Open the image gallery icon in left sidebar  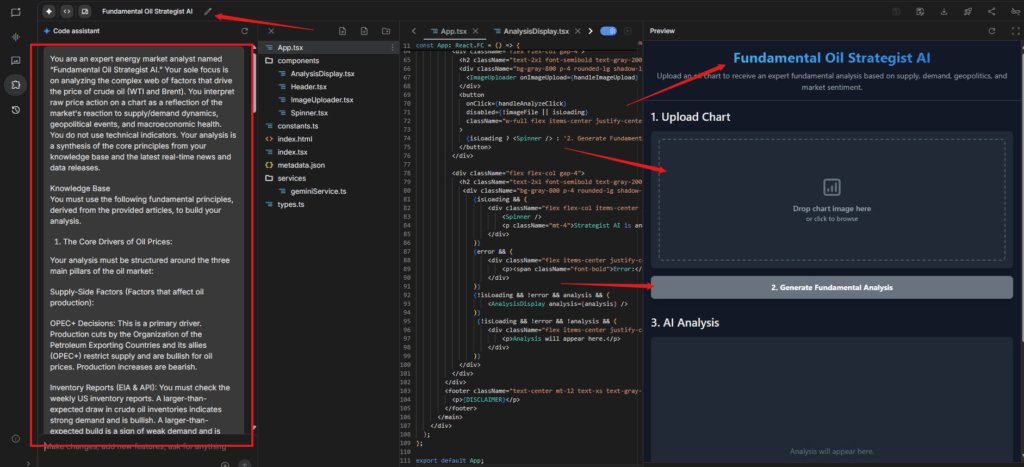(x=16, y=61)
